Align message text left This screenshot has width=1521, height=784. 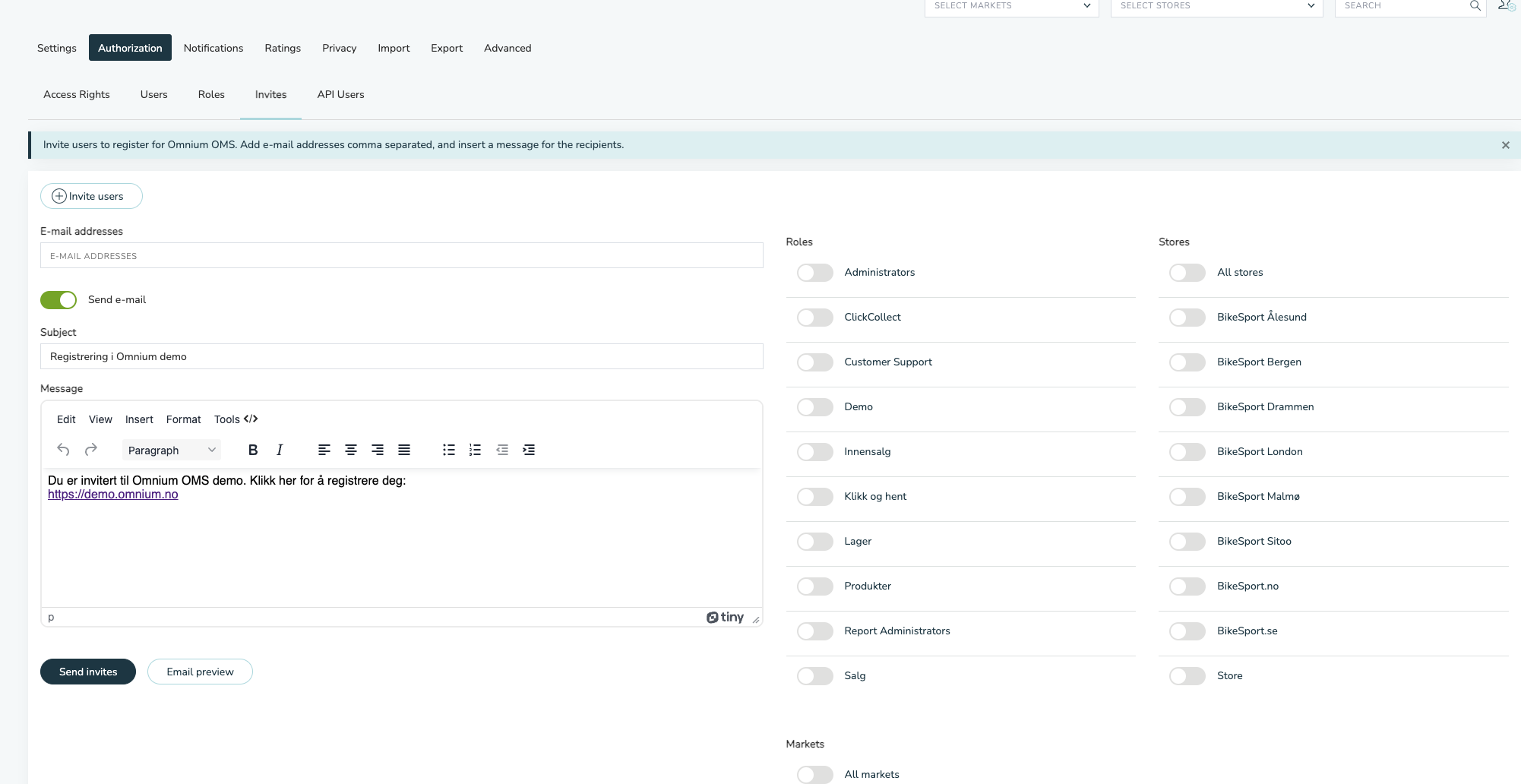coord(324,450)
